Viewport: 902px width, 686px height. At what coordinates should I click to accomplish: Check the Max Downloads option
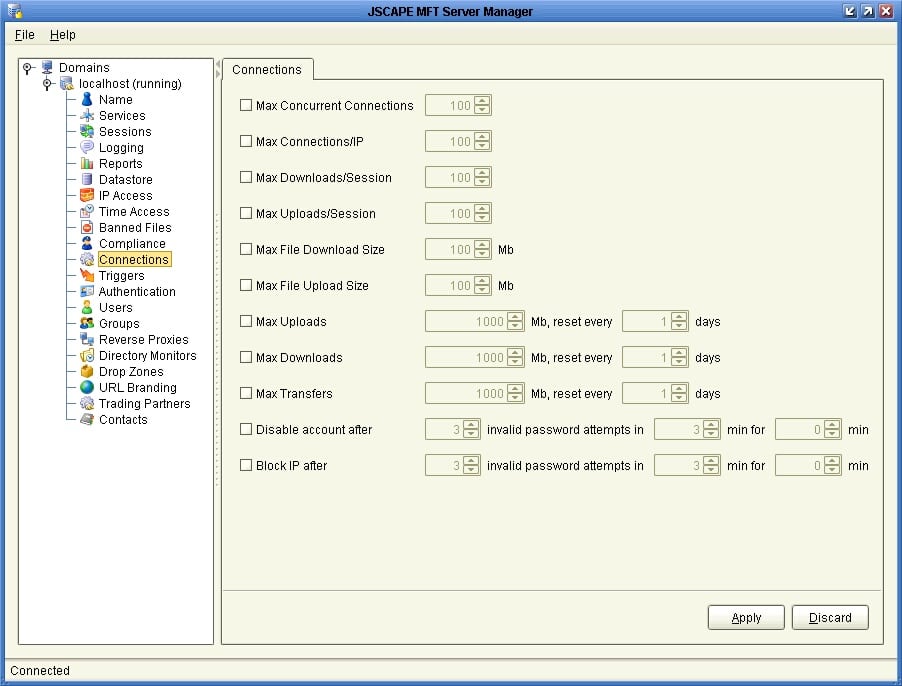click(x=246, y=357)
